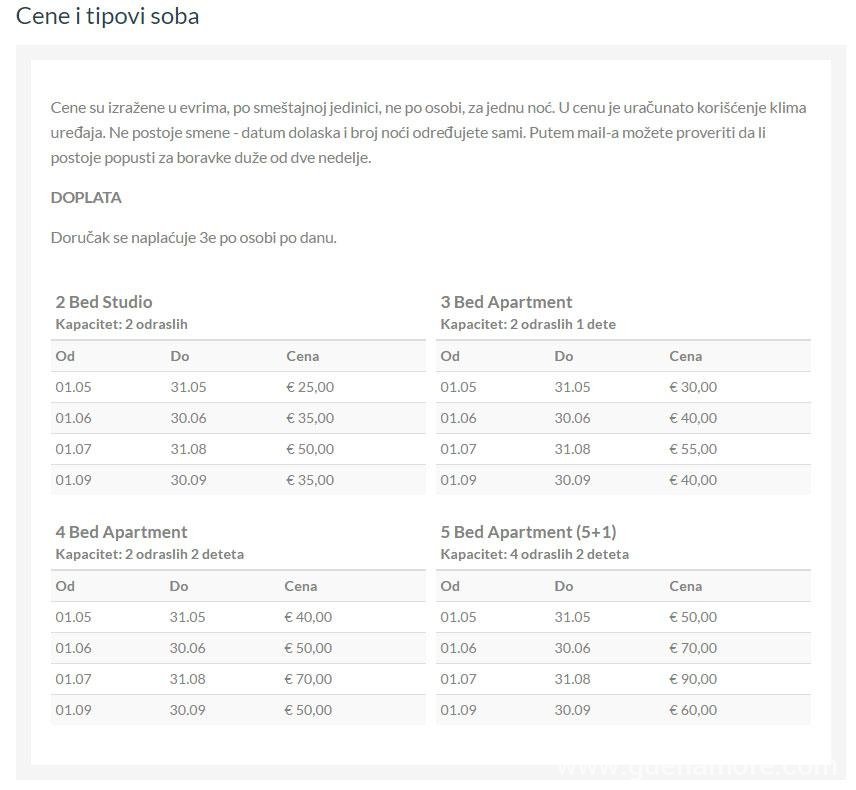Click "Kapacitet: 4 odraslih 2 deteta" text
Screen dimensions: 856x790
click(x=534, y=554)
